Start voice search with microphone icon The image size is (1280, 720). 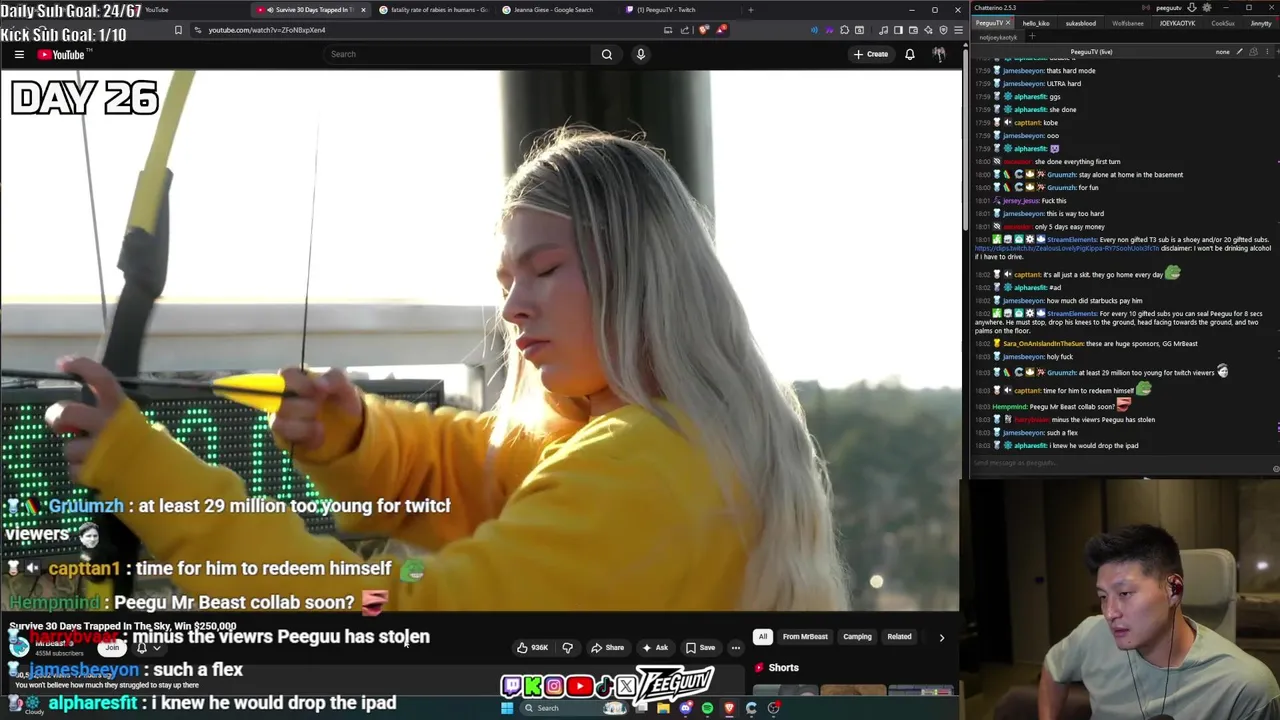pyautogui.click(x=641, y=54)
